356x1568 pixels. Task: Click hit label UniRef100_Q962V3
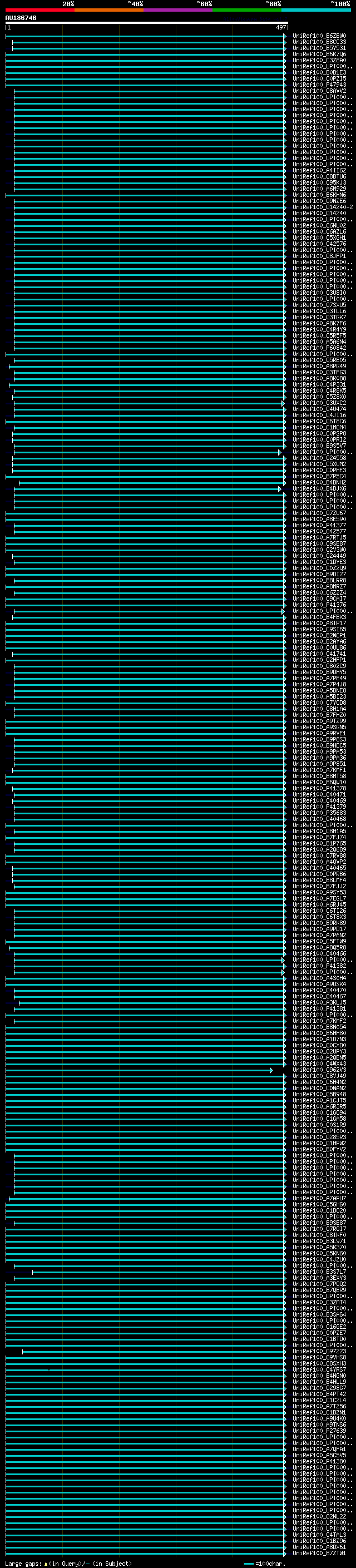(319, 1070)
